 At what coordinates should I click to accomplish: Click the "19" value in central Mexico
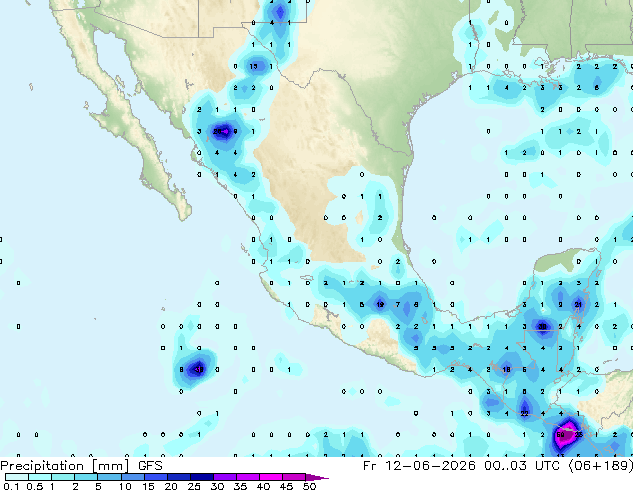coord(380,304)
